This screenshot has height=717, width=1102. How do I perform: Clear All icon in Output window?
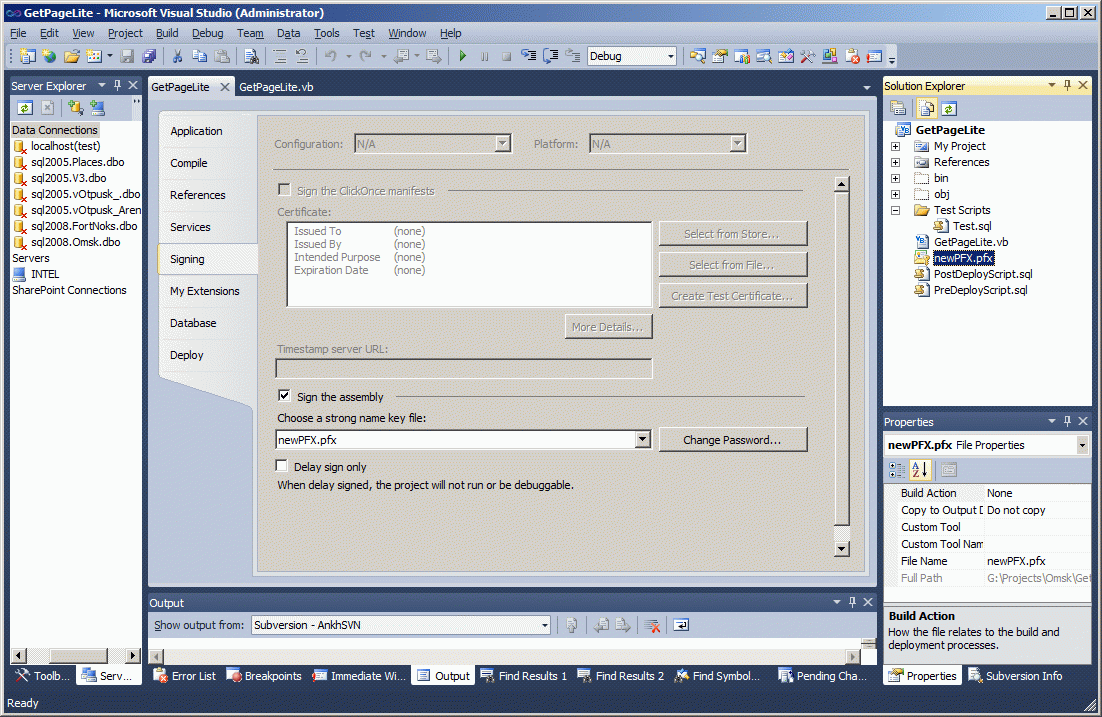[x=652, y=625]
